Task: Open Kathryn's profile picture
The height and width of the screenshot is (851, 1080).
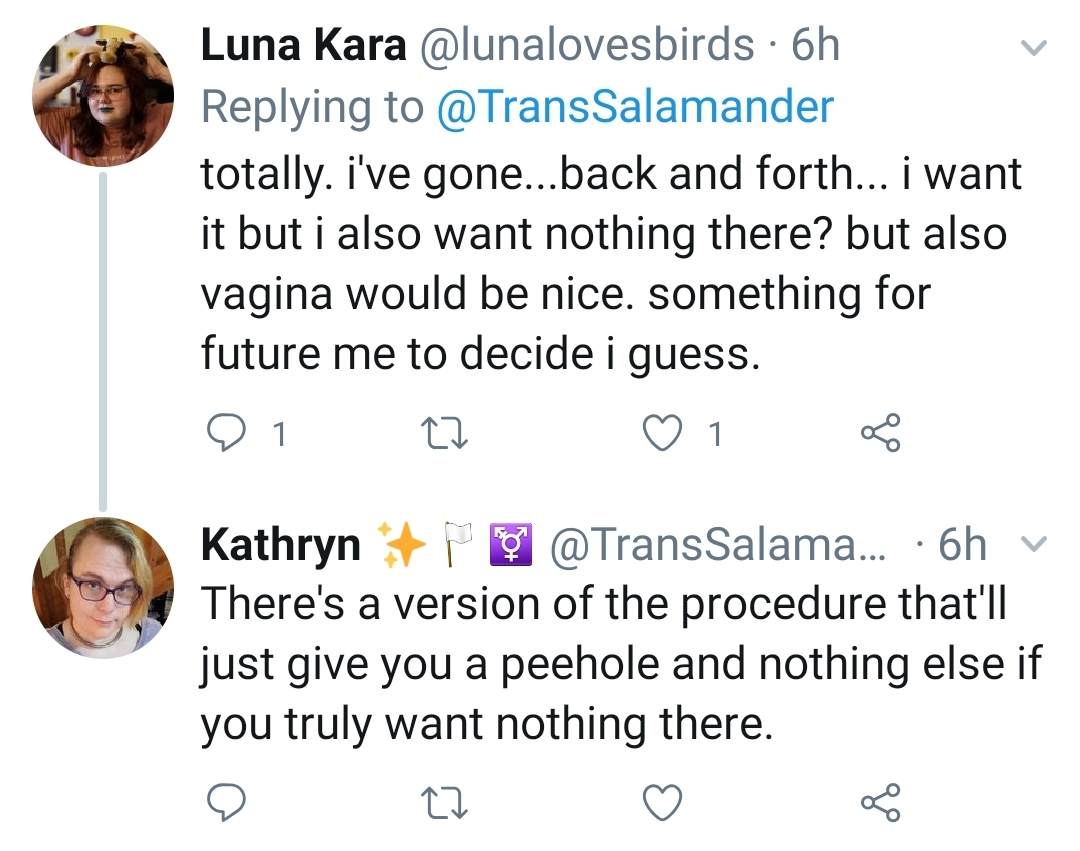Action: click(103, 588)
